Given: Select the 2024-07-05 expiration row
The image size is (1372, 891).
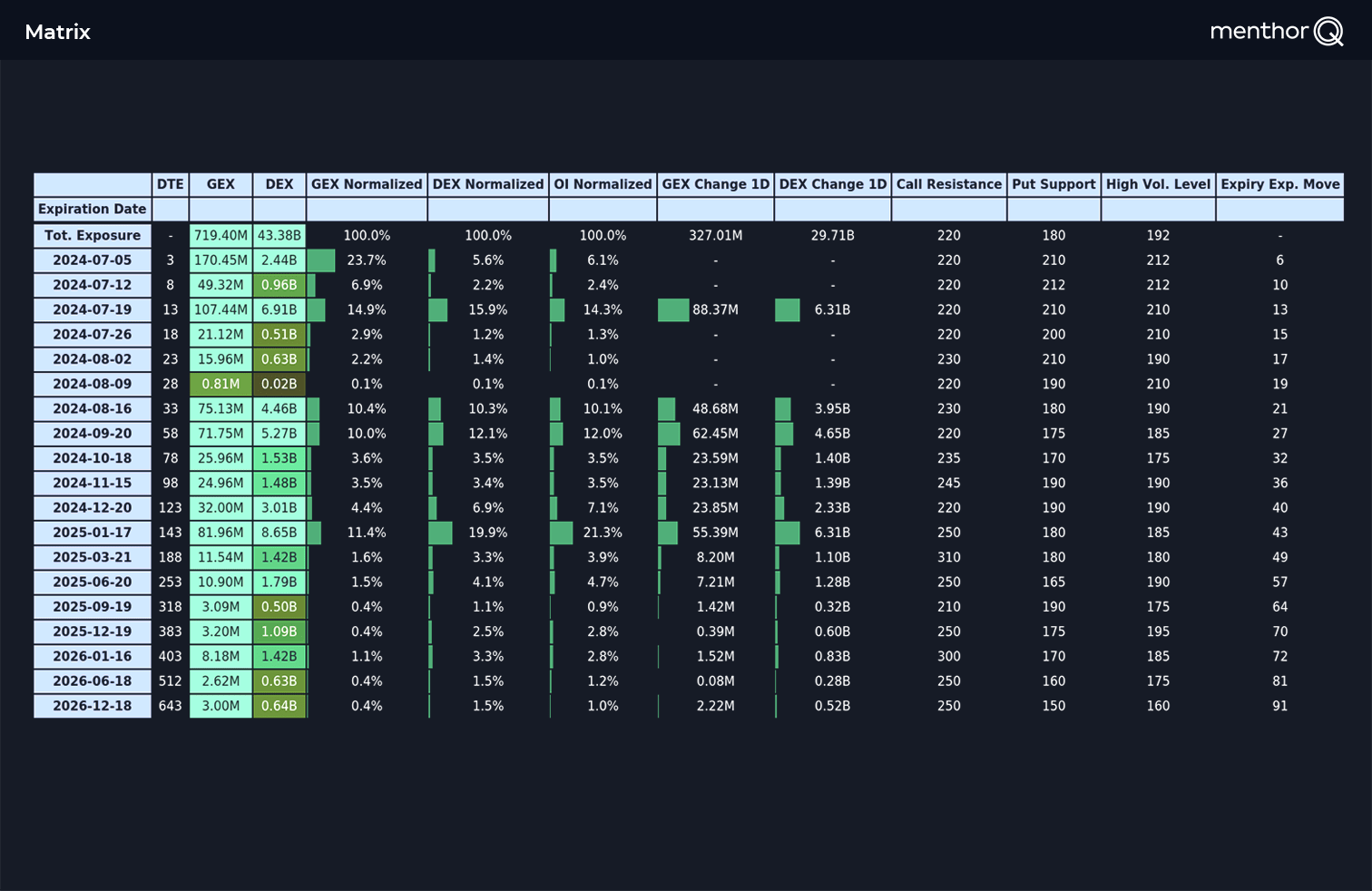Looking at the screenshot, I should (x=92, y=260).
